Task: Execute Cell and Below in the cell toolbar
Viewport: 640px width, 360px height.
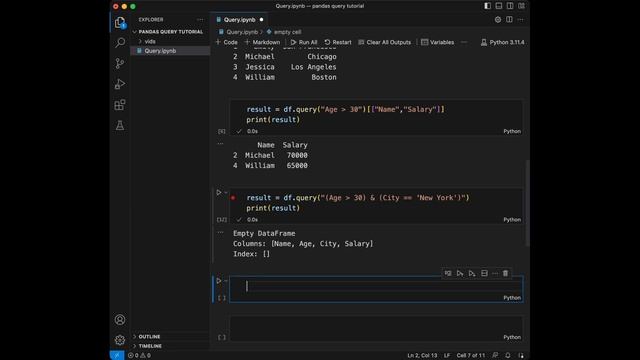Action: click(x=472, y=273)
